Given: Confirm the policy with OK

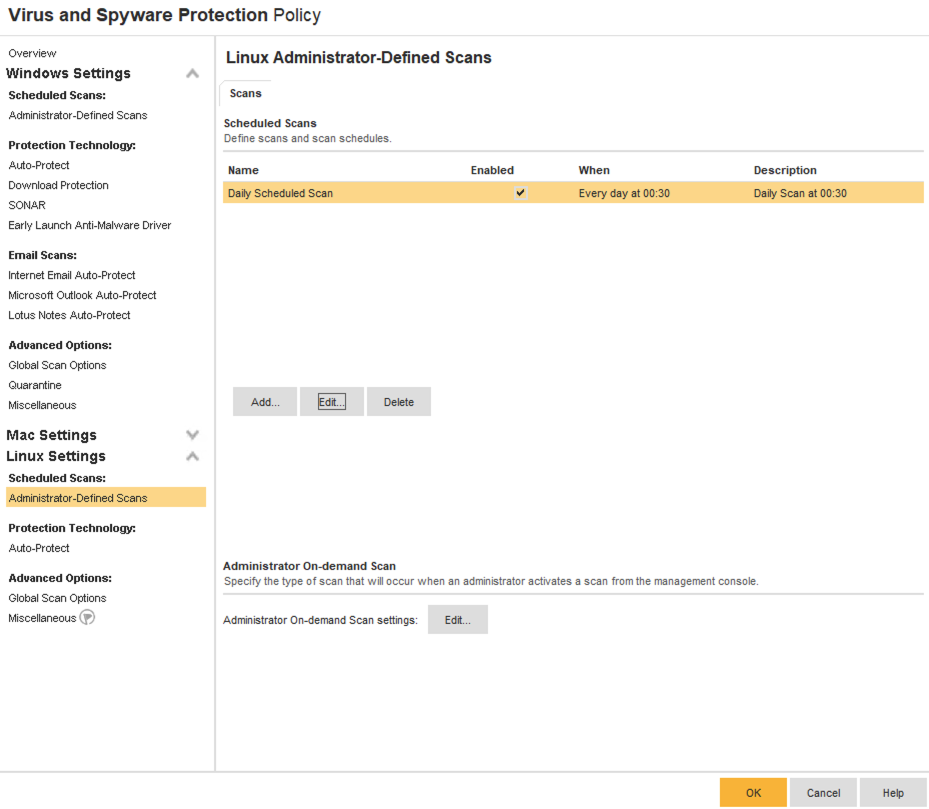Looking at the screenshot, I should [x=753, y=793].
